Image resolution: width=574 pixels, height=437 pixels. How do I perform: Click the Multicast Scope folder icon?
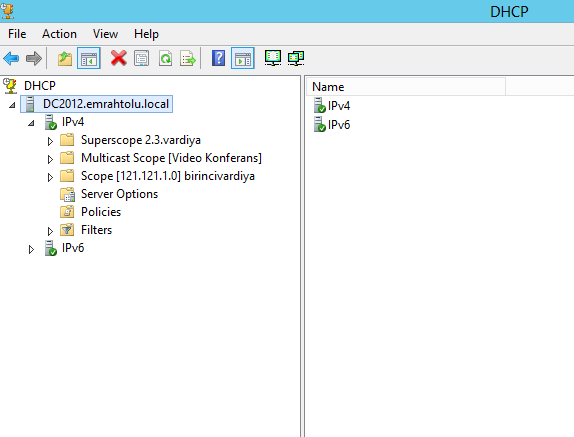(67, 157)
